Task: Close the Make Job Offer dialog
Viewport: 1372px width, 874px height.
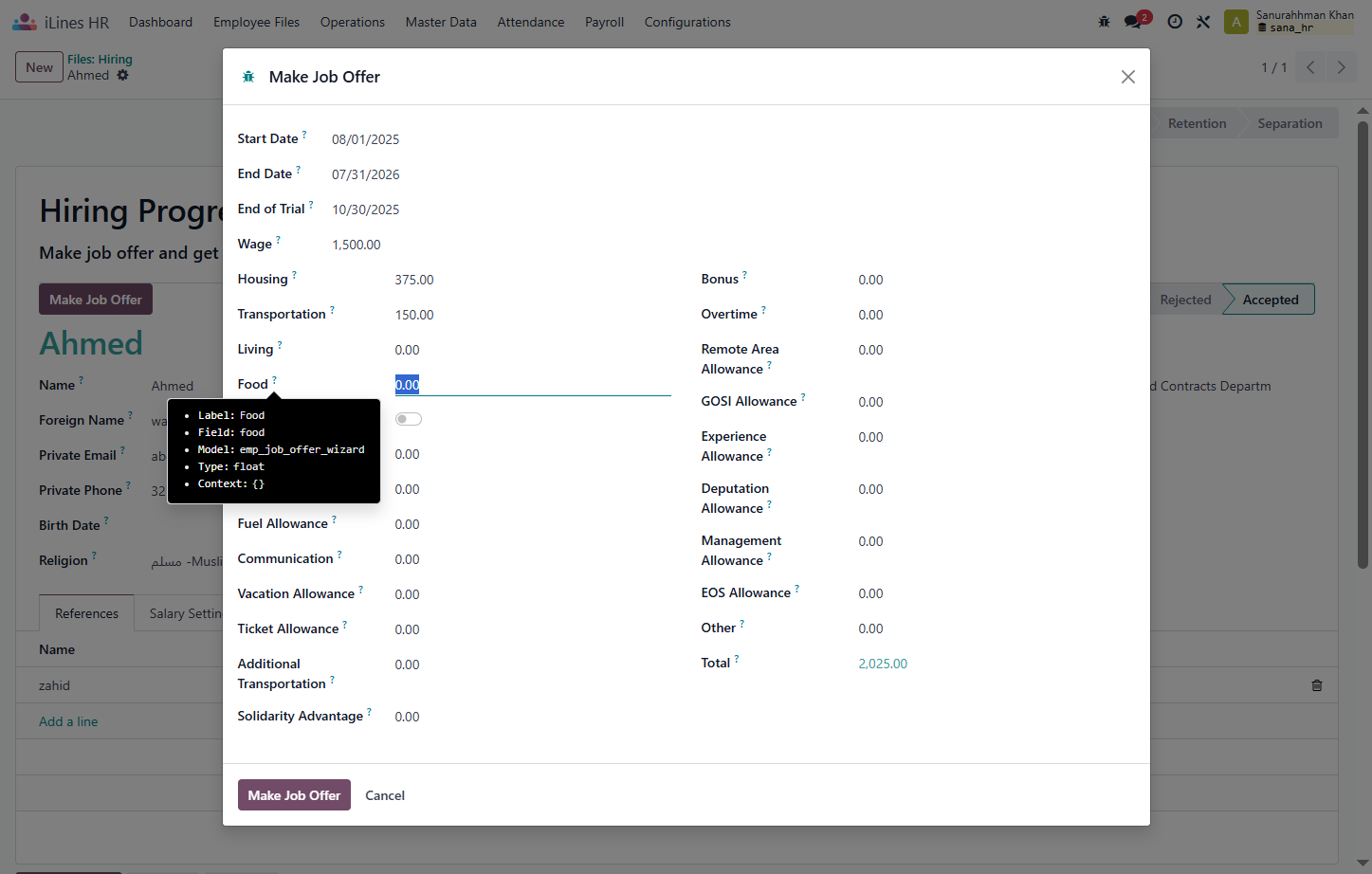Action: [1127, 77]
